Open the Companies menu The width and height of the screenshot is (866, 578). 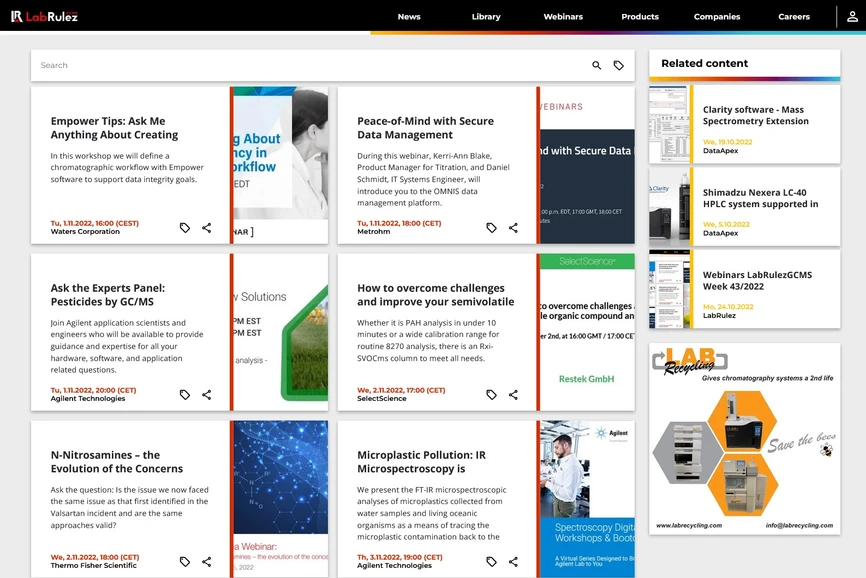click(717, 17)
